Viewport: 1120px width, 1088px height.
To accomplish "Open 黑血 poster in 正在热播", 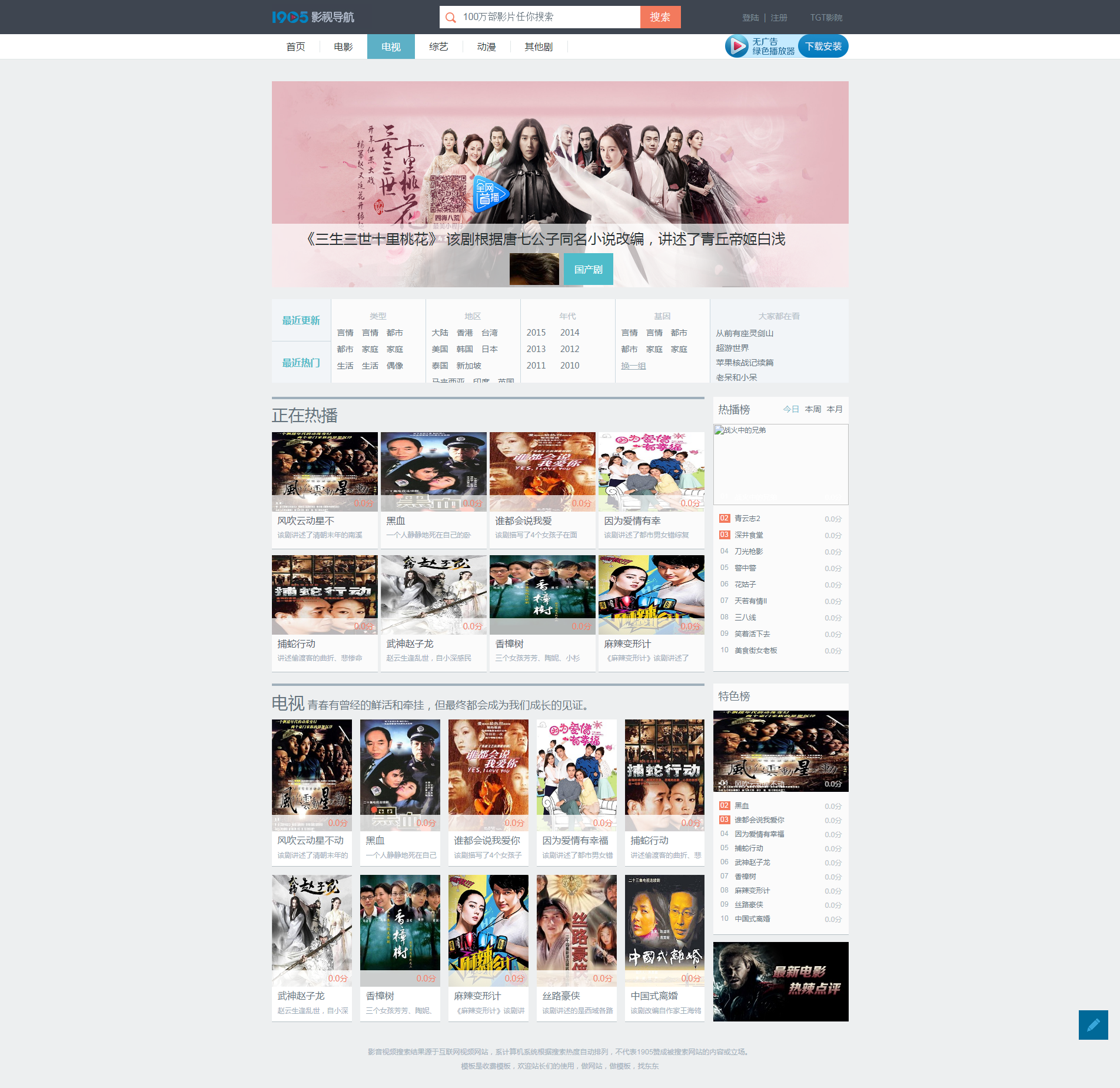I will tap(434, 472).
